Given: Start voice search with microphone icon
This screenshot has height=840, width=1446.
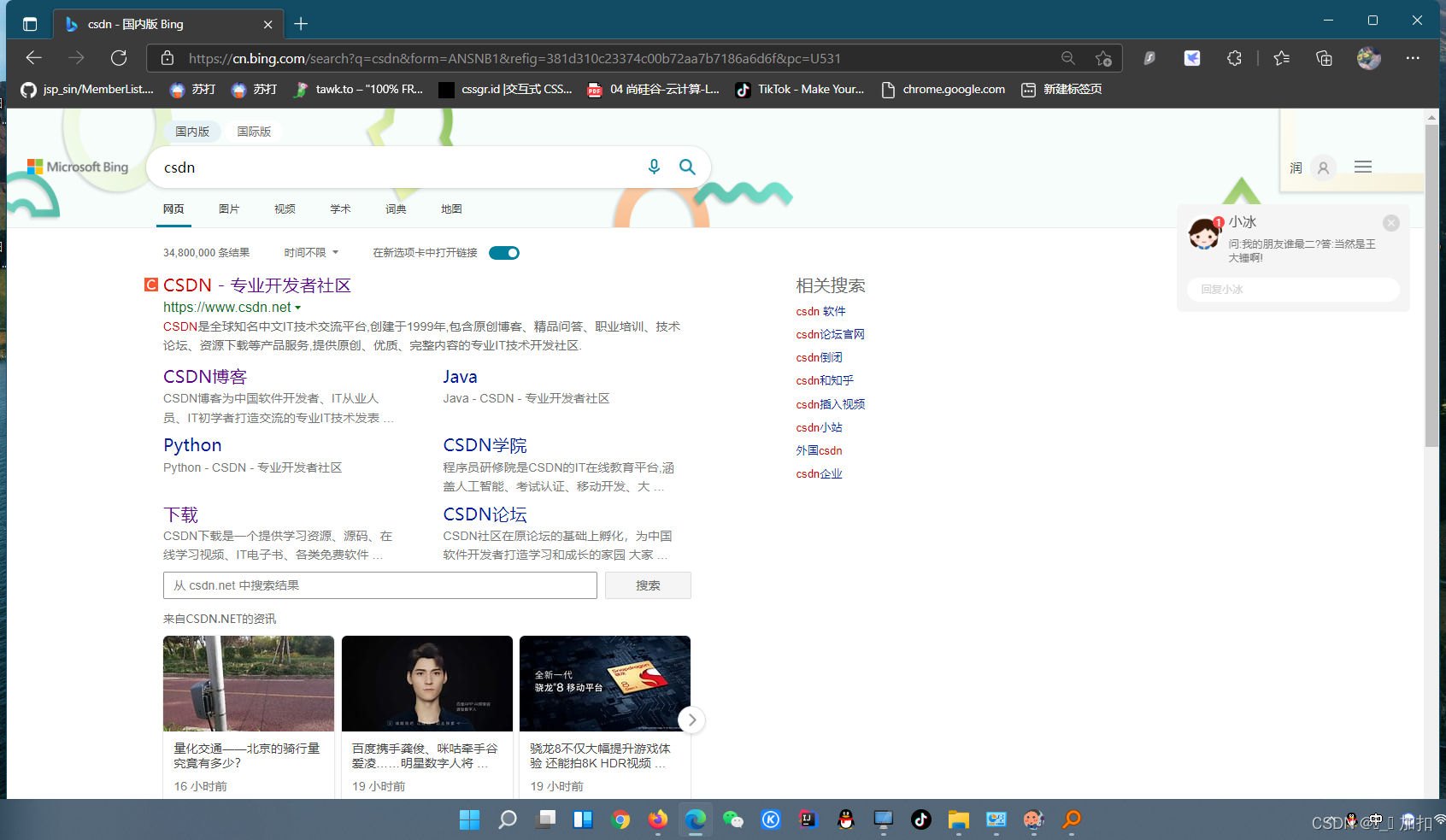Looking at the screenshot, I should click(x=654, y=167).
